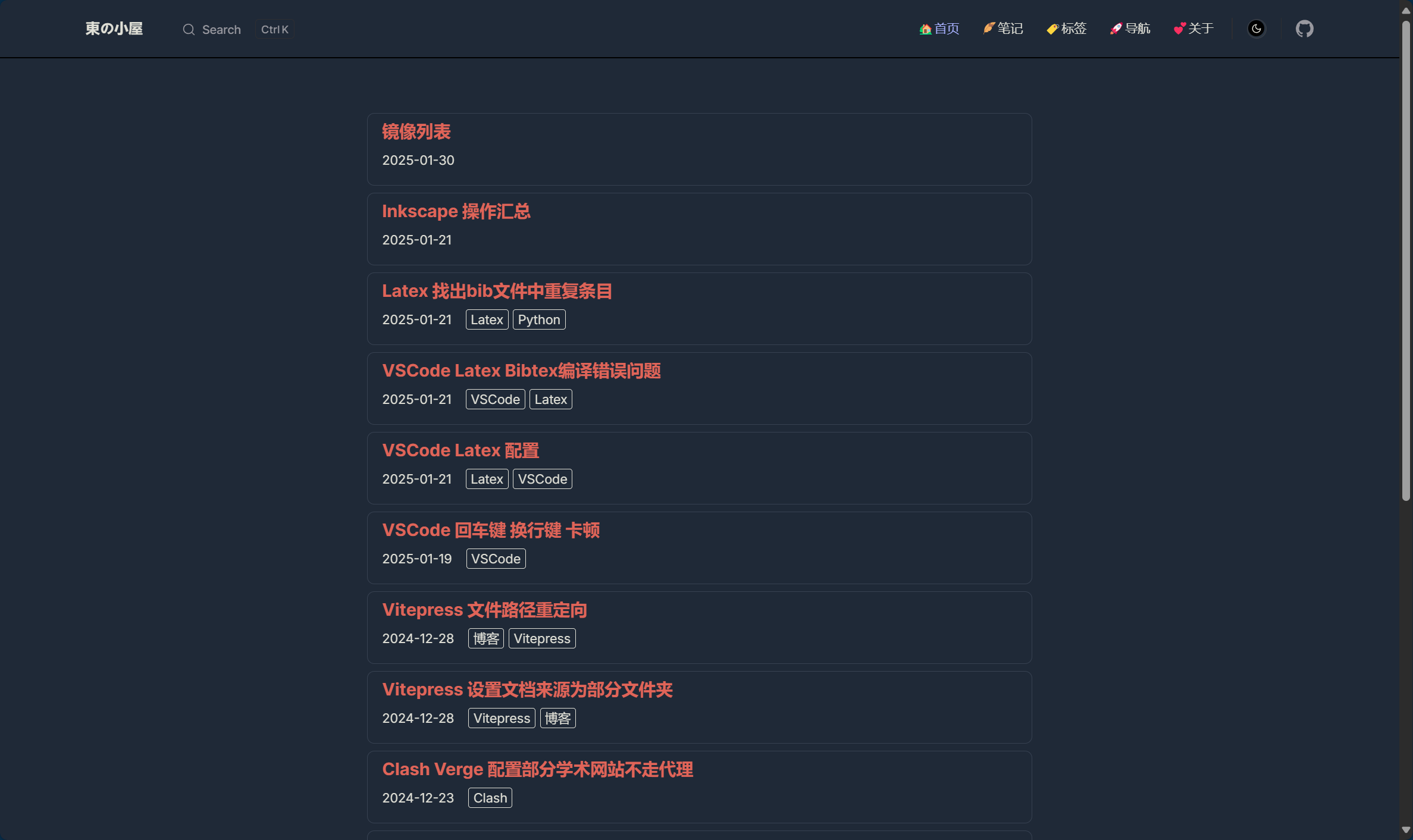Image resolution: width=1413 pixels, height=840 pixels.
Task: Open Vitepress 设置文档来源为部分文件夹 post
Action: click(528, 689)
